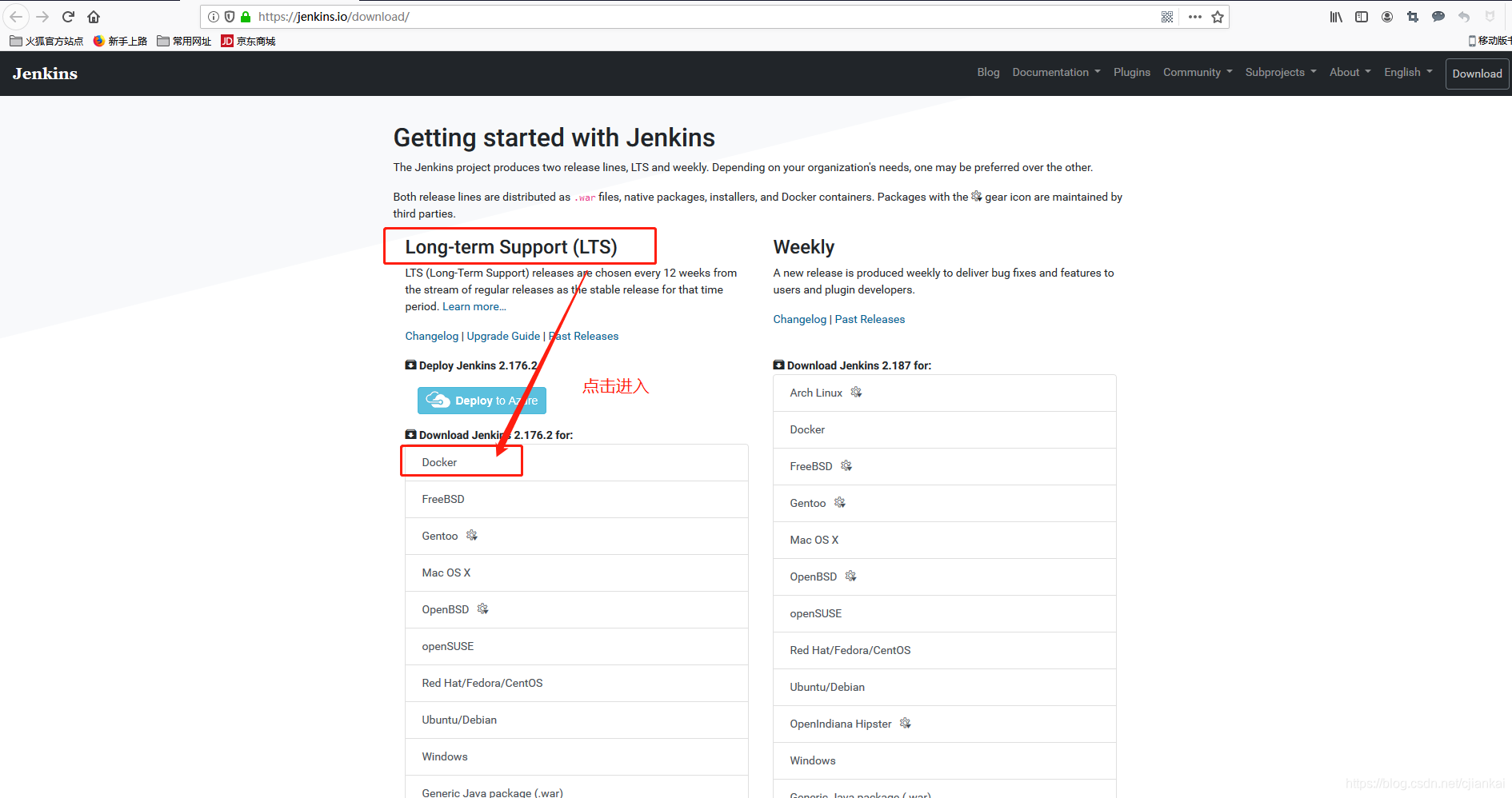Open the Blog nav link
The image size is (1512, 798).
pos(988,72)
